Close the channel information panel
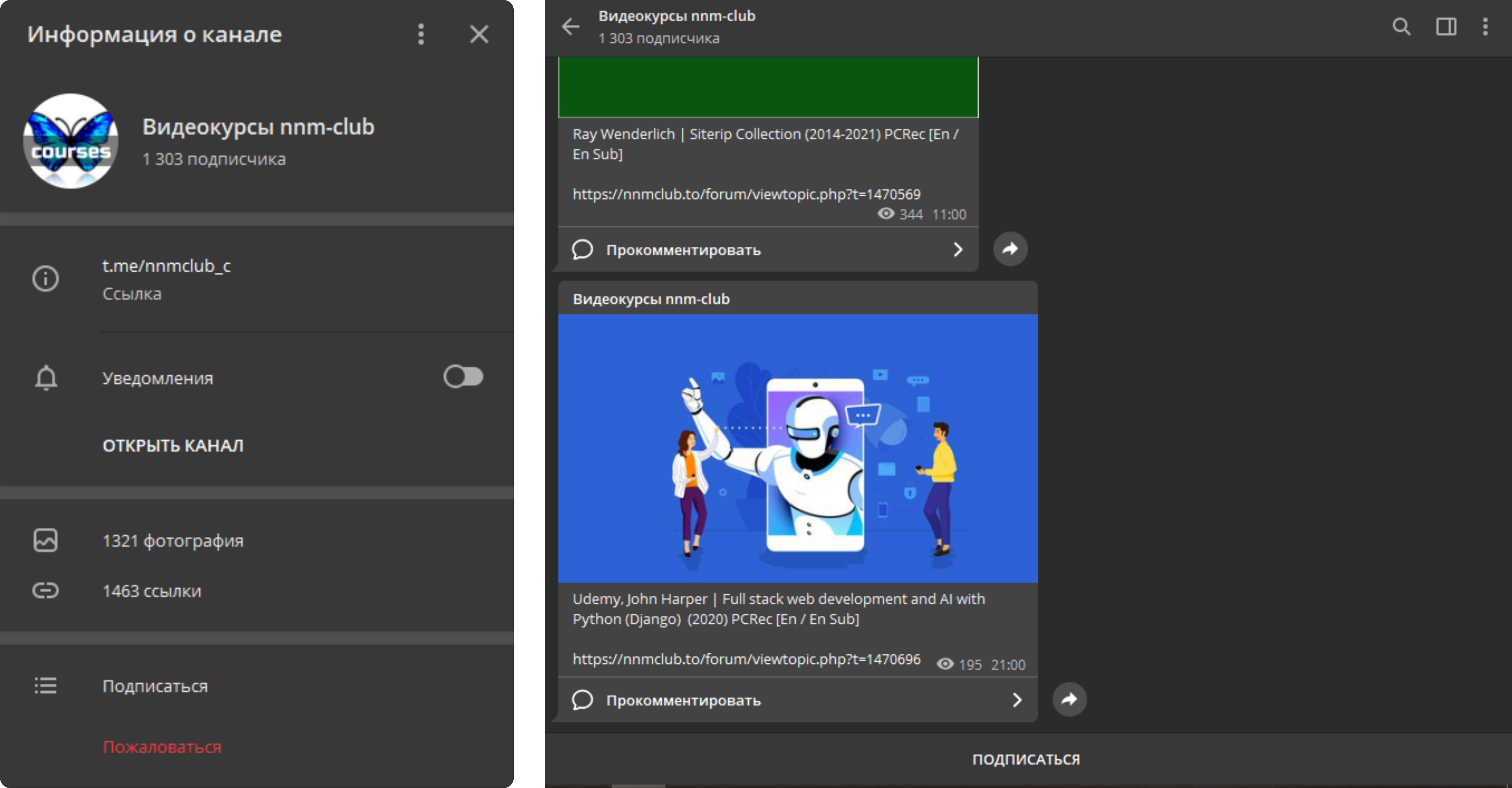Image resolution: width=1512 pixels, height=788 pixels. click(x=479, y=35)
